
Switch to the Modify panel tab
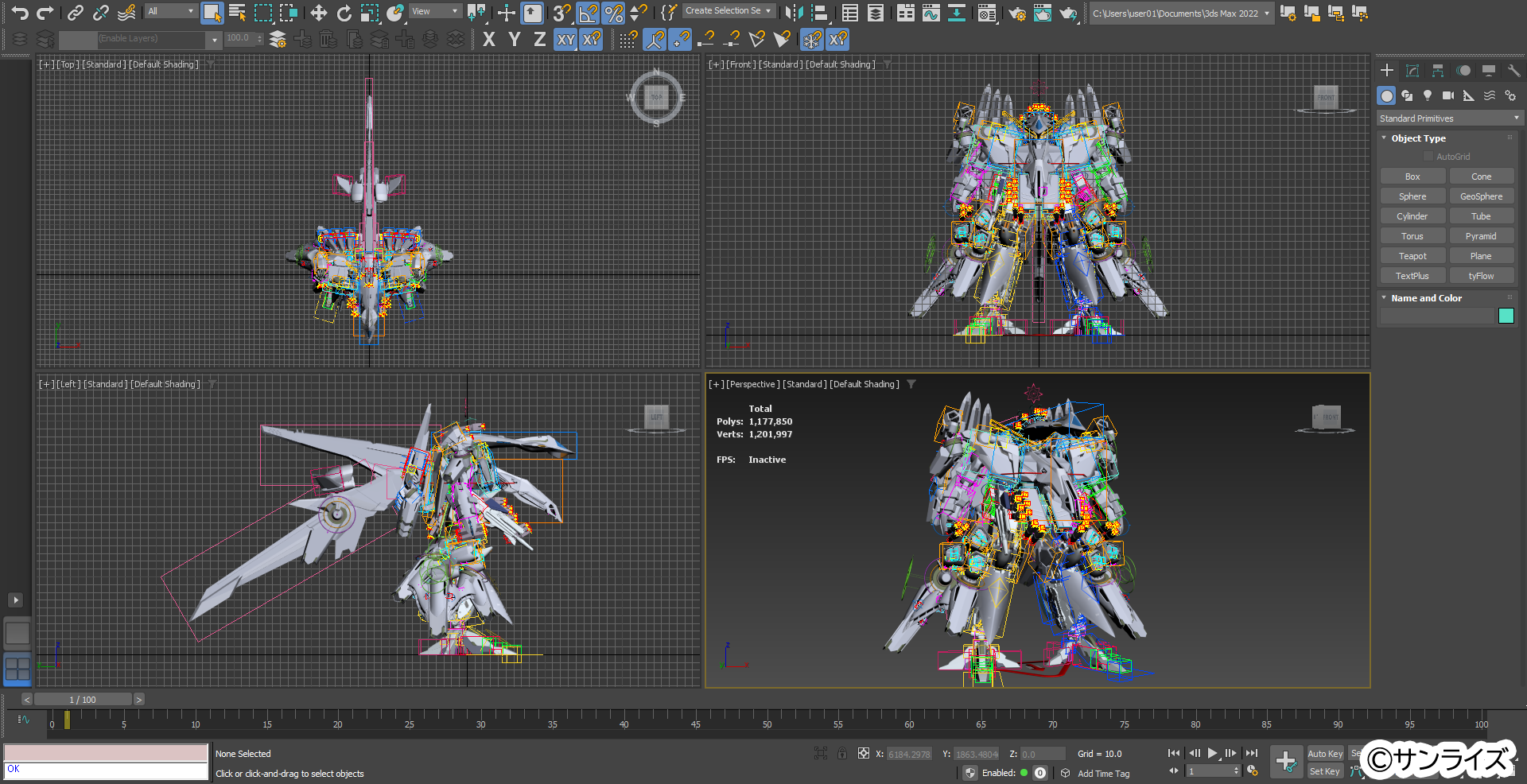1412,71
